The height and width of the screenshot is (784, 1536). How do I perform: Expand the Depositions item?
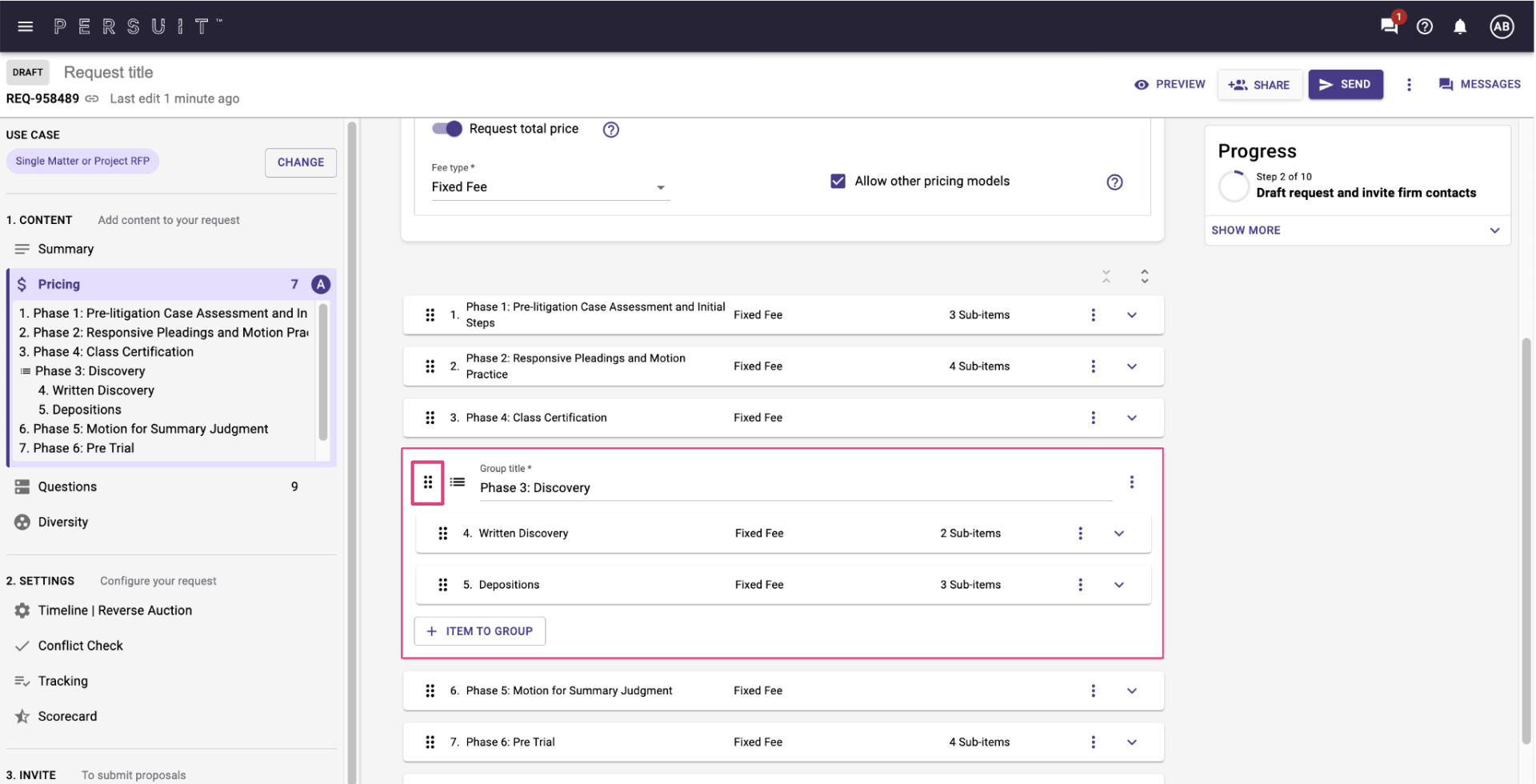tap(1119, 585)
